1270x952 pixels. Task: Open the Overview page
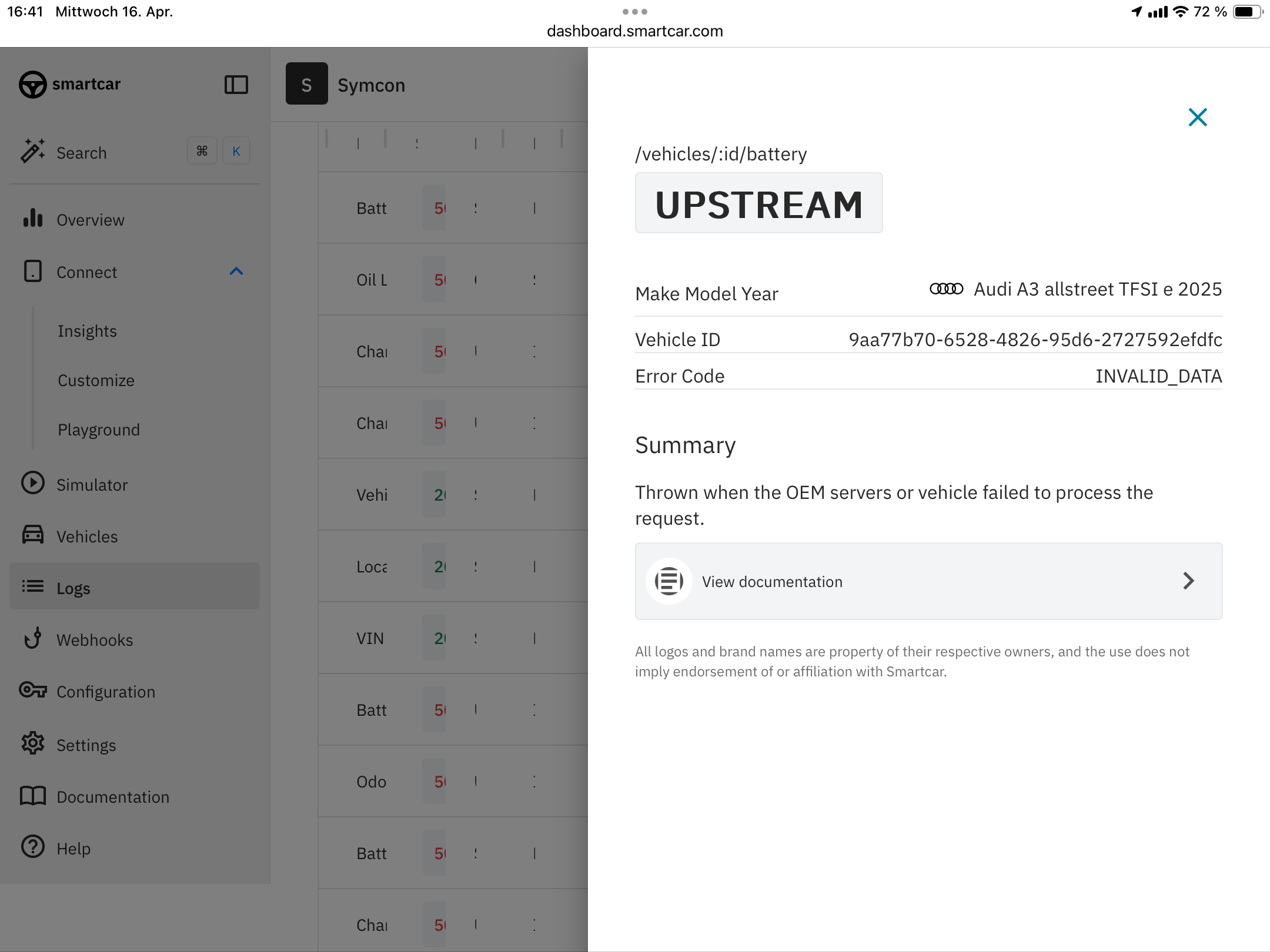coord(91,220)
